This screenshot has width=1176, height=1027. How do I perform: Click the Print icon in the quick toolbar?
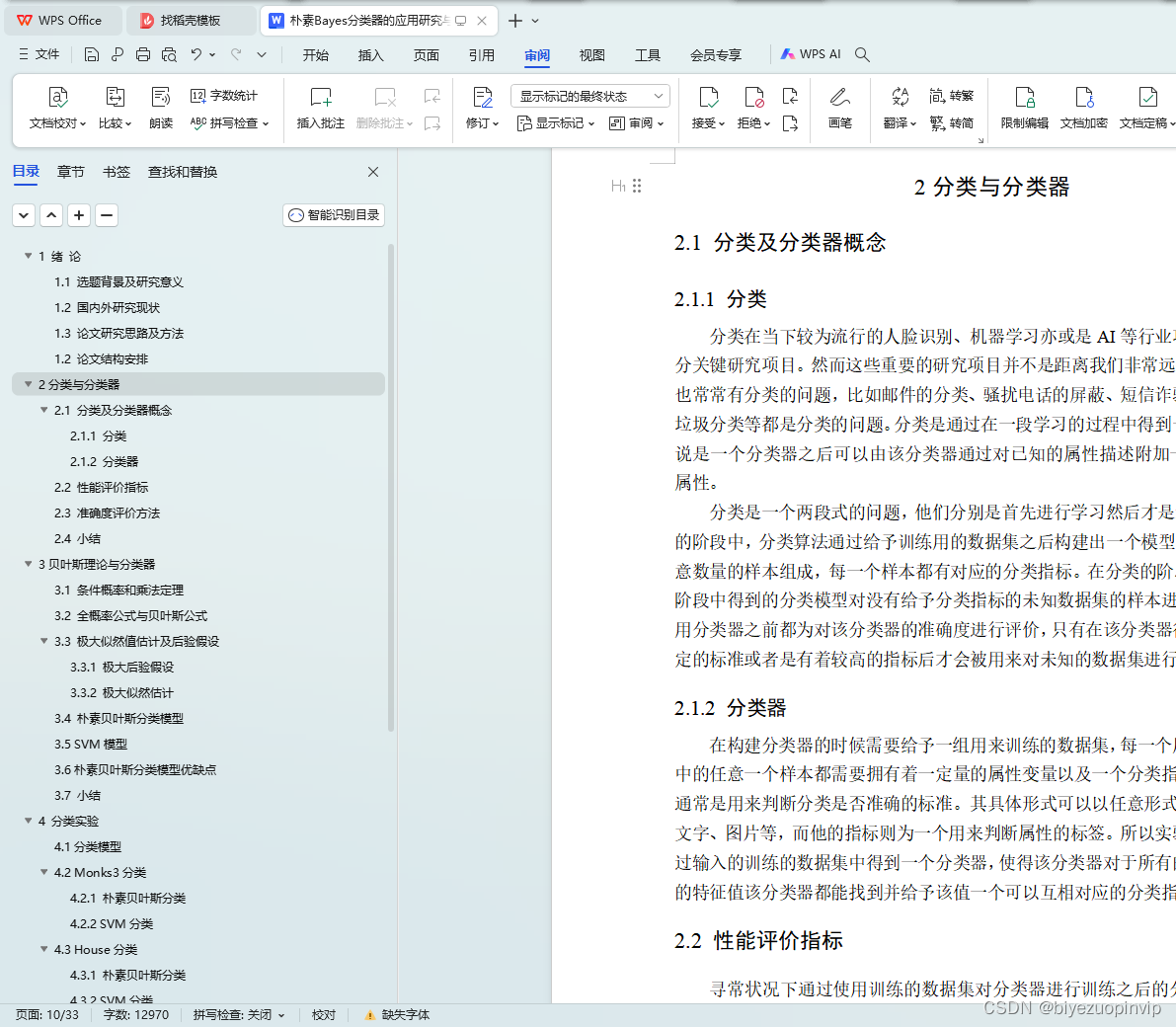click(x=143, y=54)
